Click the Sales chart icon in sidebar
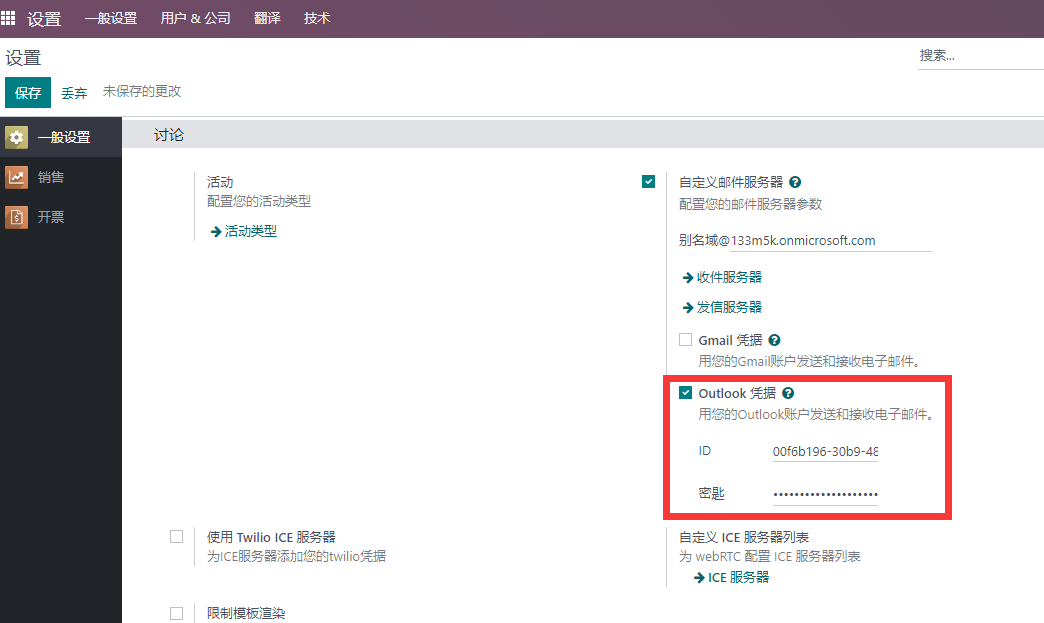 tap(17, 177)
